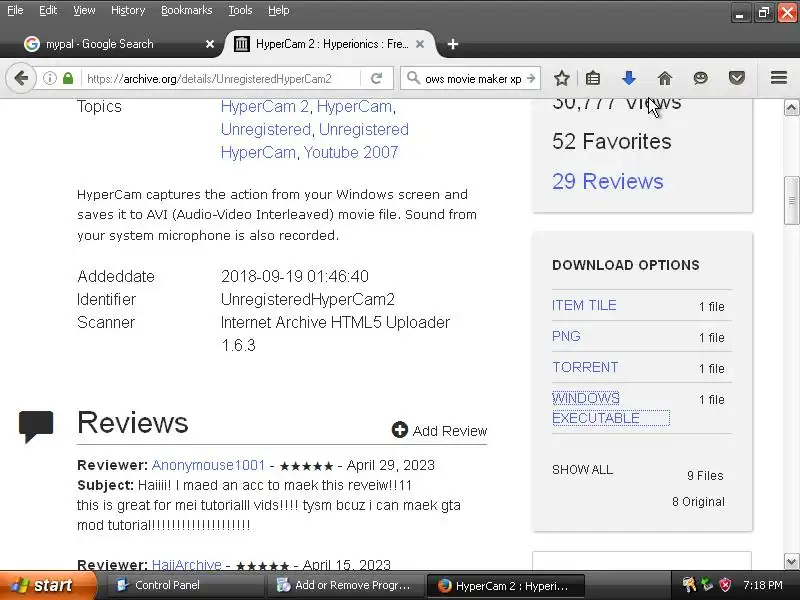Download the ITEM TILE file
The width and height of the screenshot is (800, 600).
point(584,305)
